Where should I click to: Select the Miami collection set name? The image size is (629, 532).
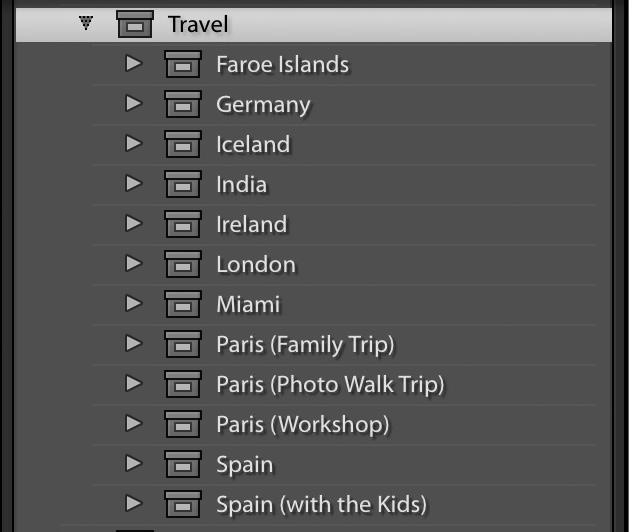pos(248,304)
